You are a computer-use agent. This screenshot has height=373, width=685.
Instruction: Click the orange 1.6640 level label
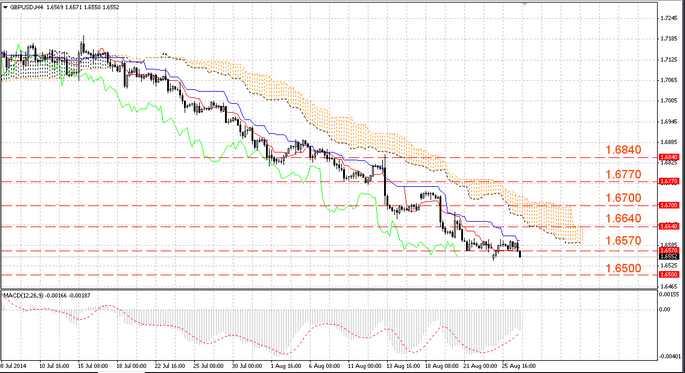point(623,218)
